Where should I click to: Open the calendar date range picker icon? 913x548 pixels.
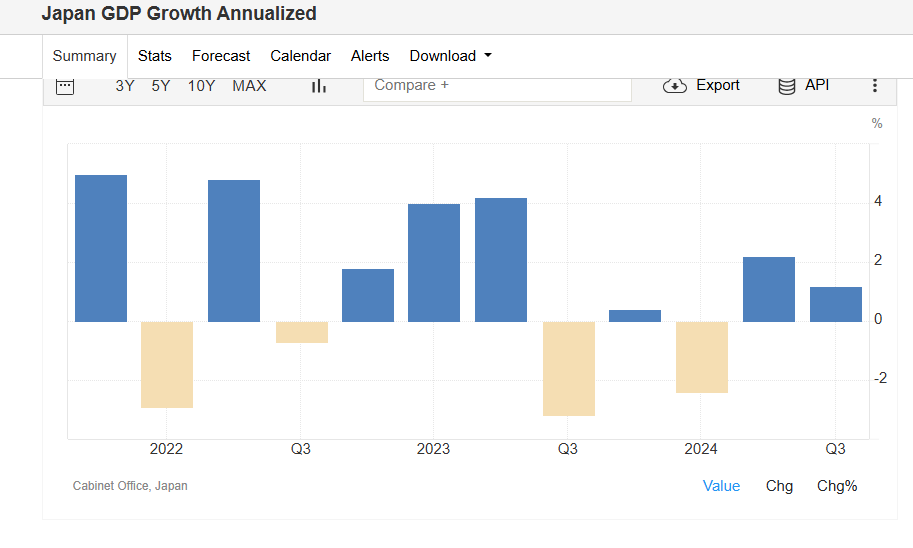pyautogui.click(x=65, y=86)
